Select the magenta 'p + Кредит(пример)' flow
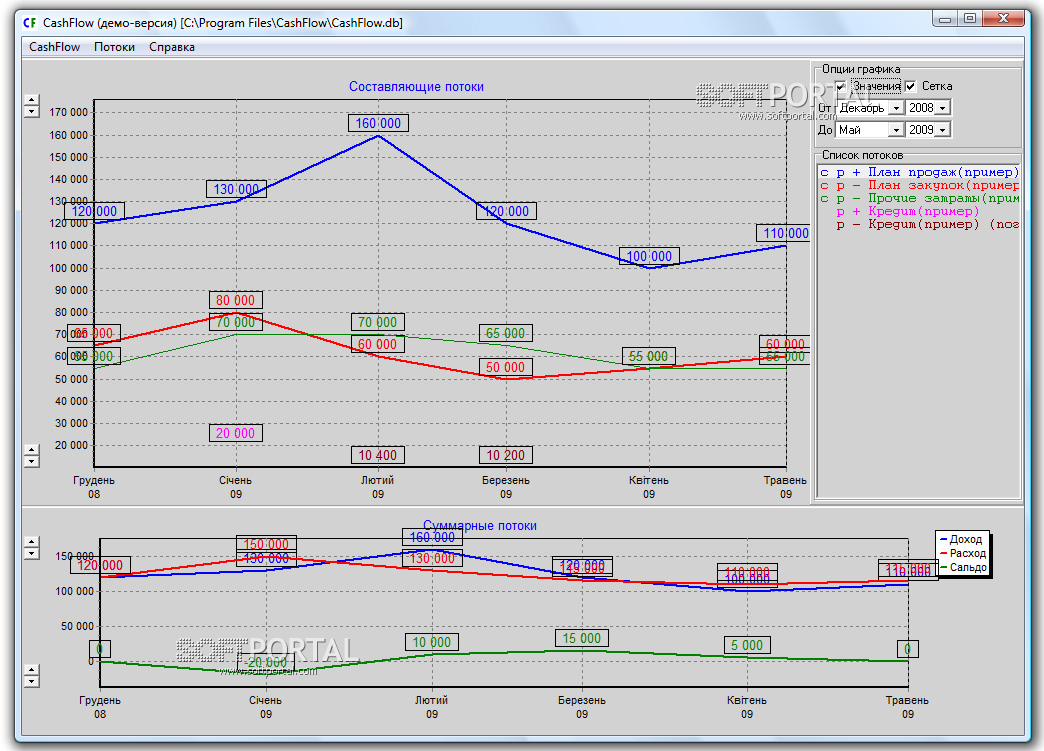Image resolution: width=1044 pixels, height=751 pixels. tap(907, 211)
